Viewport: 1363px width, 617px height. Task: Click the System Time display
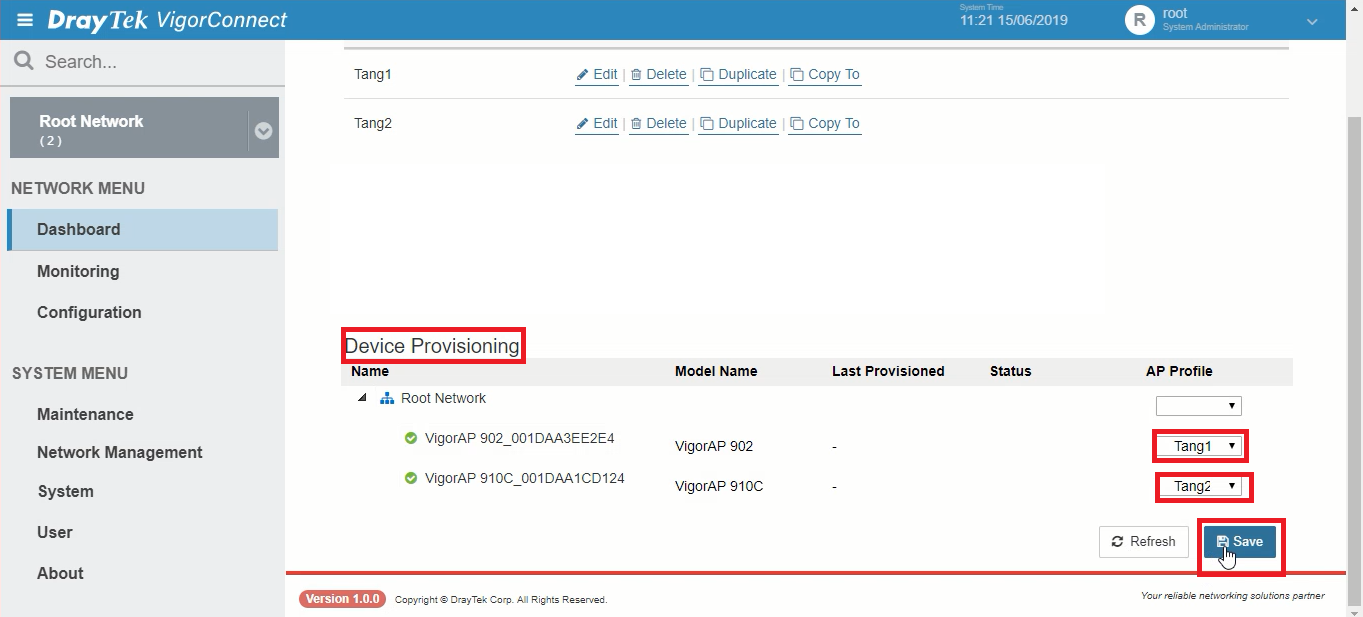point(1014,16)
